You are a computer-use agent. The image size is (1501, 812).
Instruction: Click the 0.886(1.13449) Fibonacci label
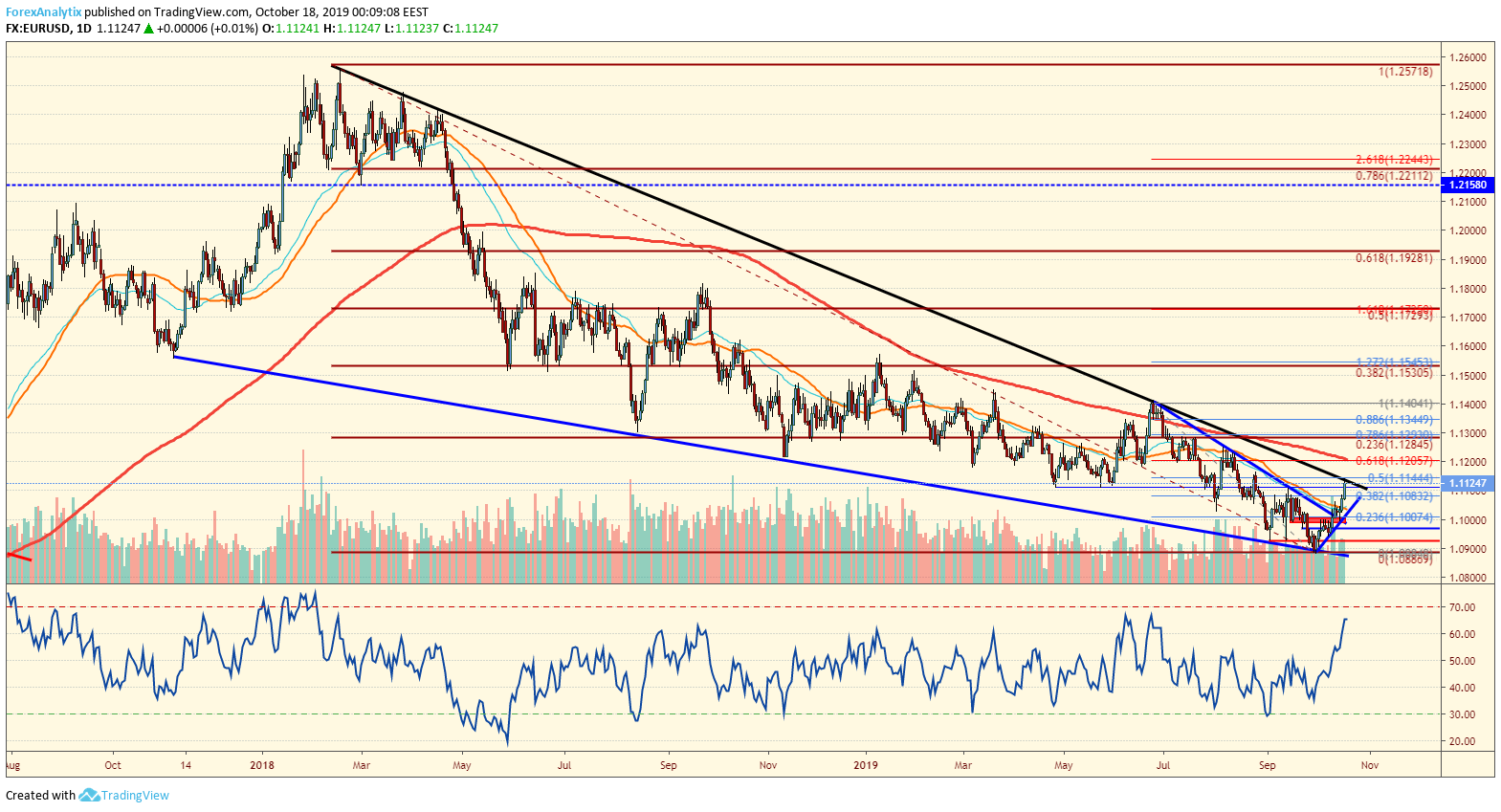tap(1394, 420)
